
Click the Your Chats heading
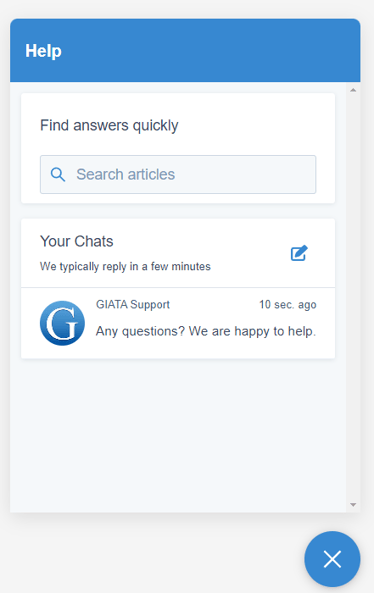77,241
